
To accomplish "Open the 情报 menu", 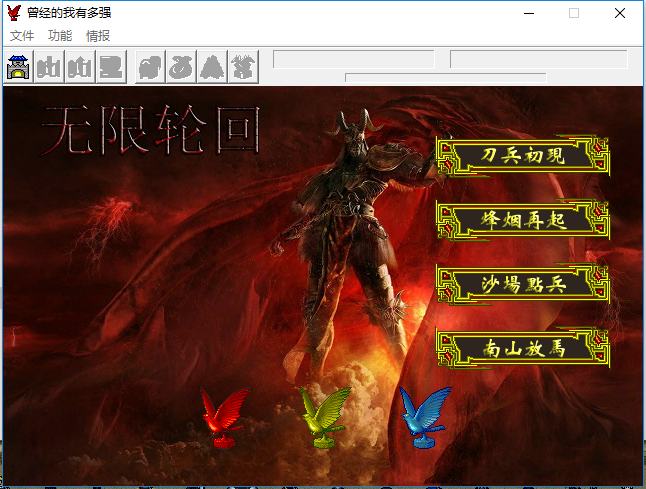I will click(x=98, y=36).
